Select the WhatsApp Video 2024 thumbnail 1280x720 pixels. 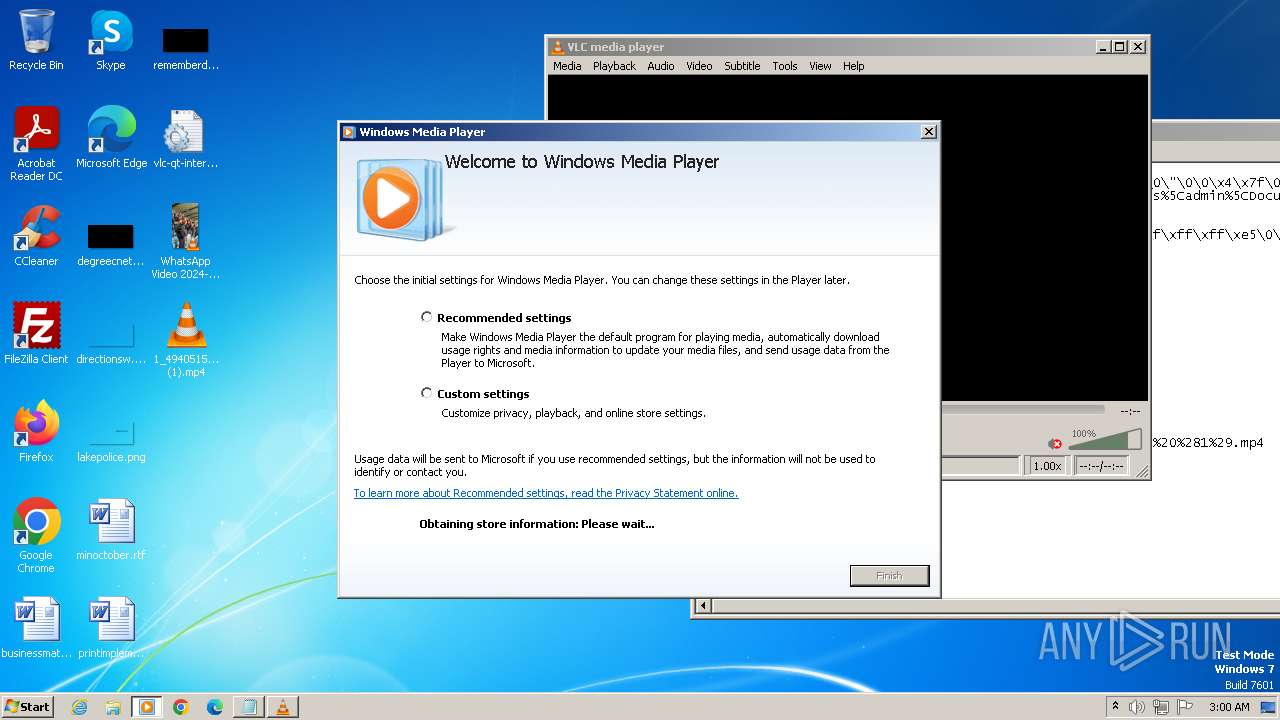click(185, 242)
